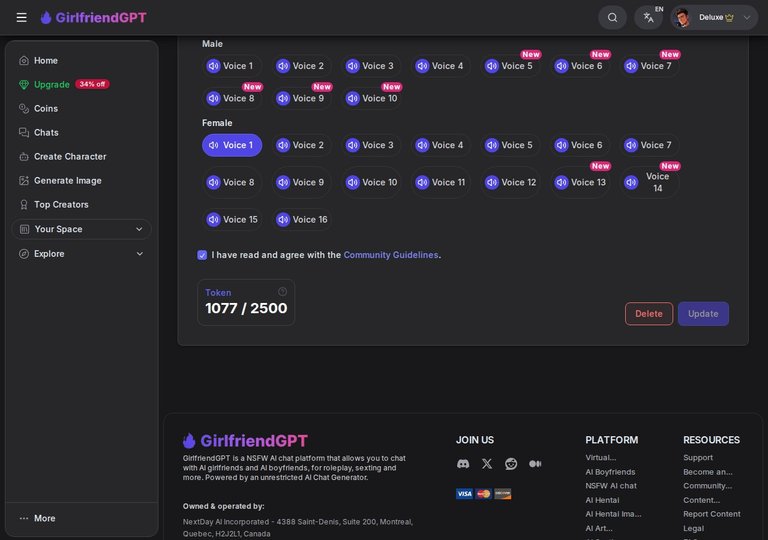
Task: Open AI Boyfriends footer link
Action: click(610, 472)
